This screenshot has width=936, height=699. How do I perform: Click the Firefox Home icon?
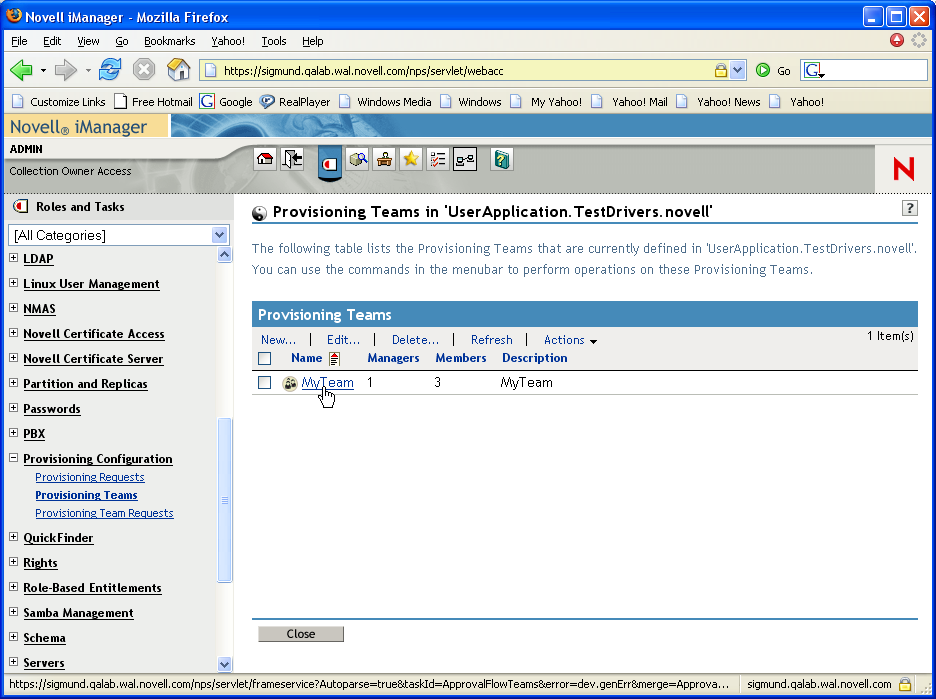(178, 70)
